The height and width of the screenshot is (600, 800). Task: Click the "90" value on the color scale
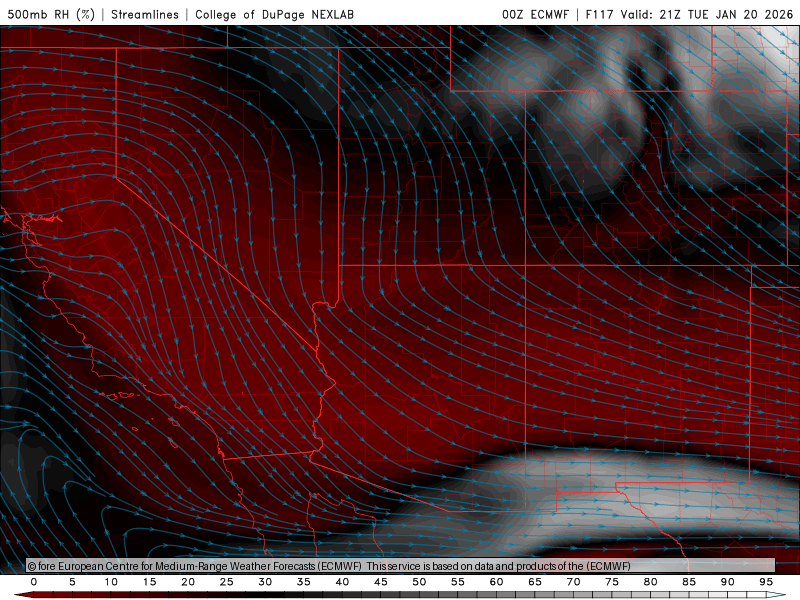click(x=727, y=582)
